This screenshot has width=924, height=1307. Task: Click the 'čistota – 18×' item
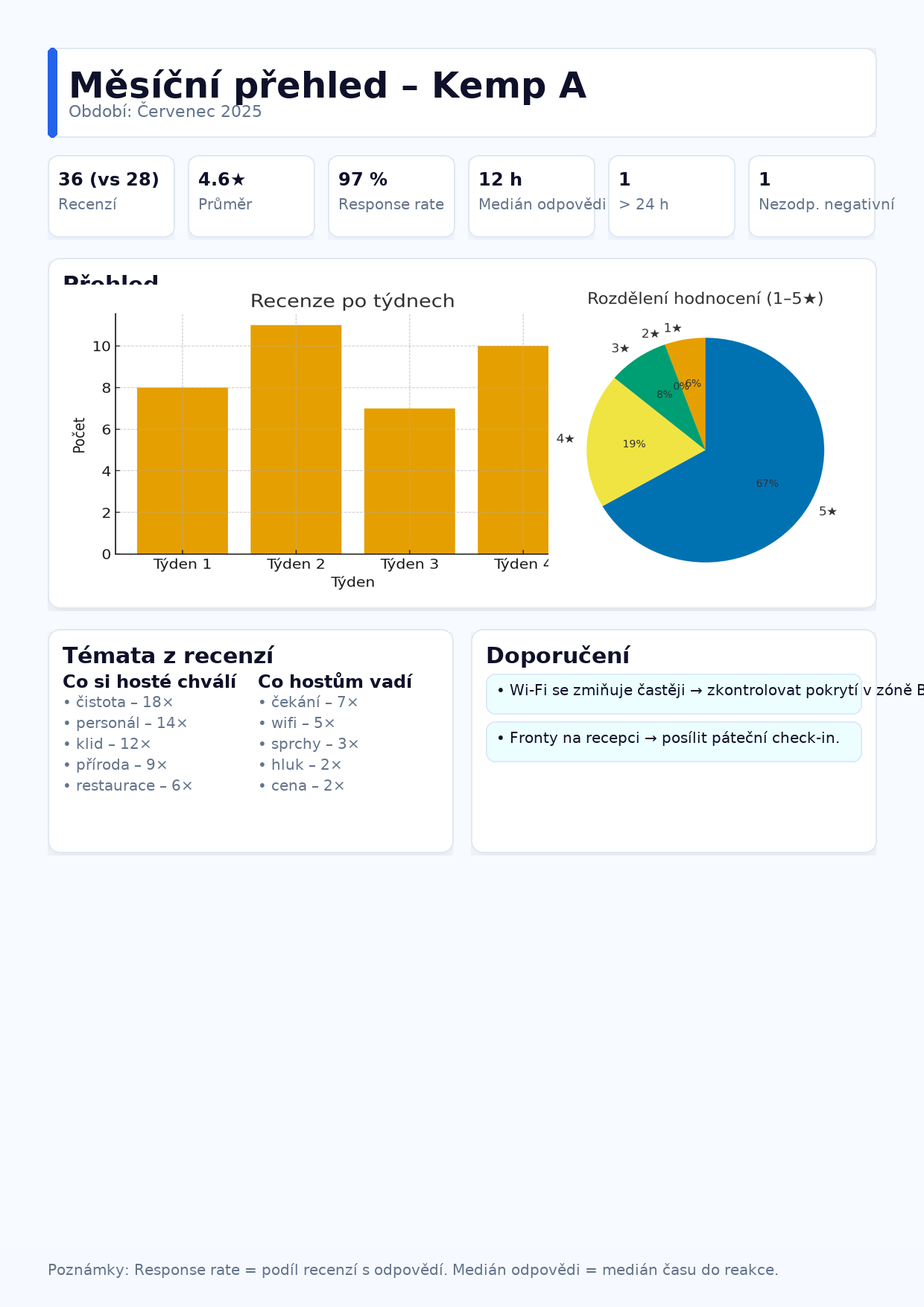click(x=118, y=702)
